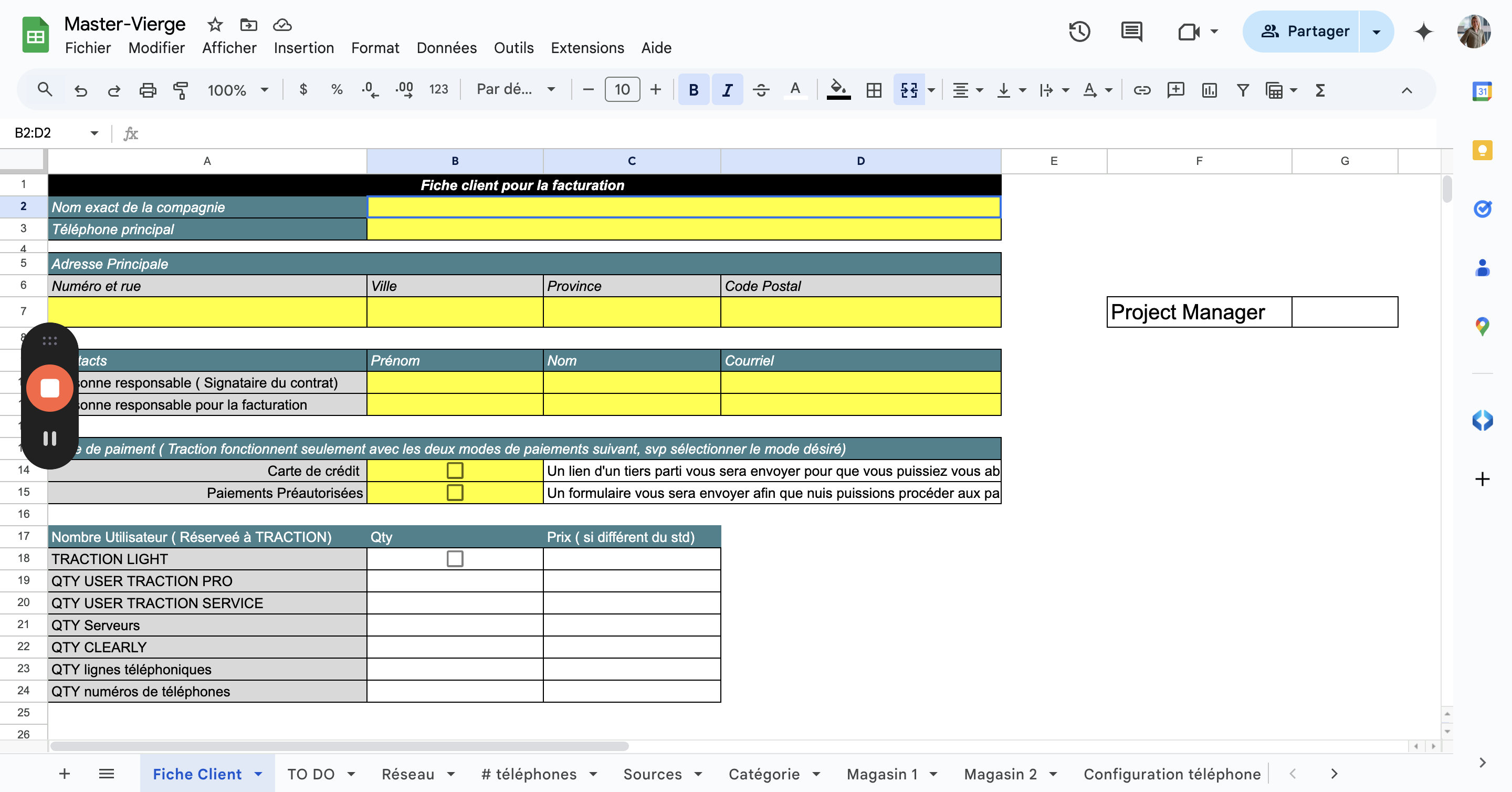The image size is (1512, 792).
Task: Open the text color picker
Action: coord(795,90)
